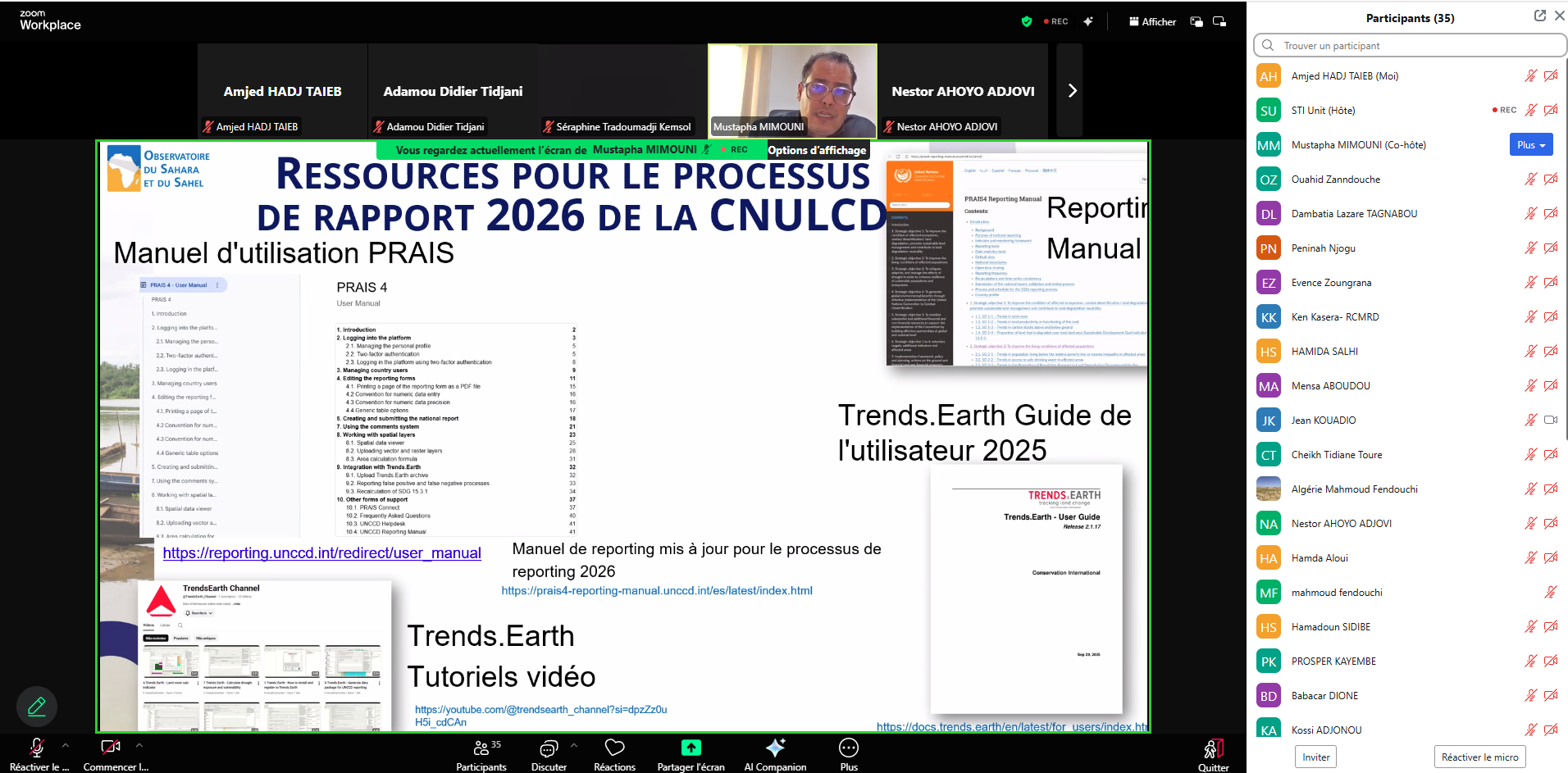
Task: Click the annotation pencil icon
Action: (36, 706)
